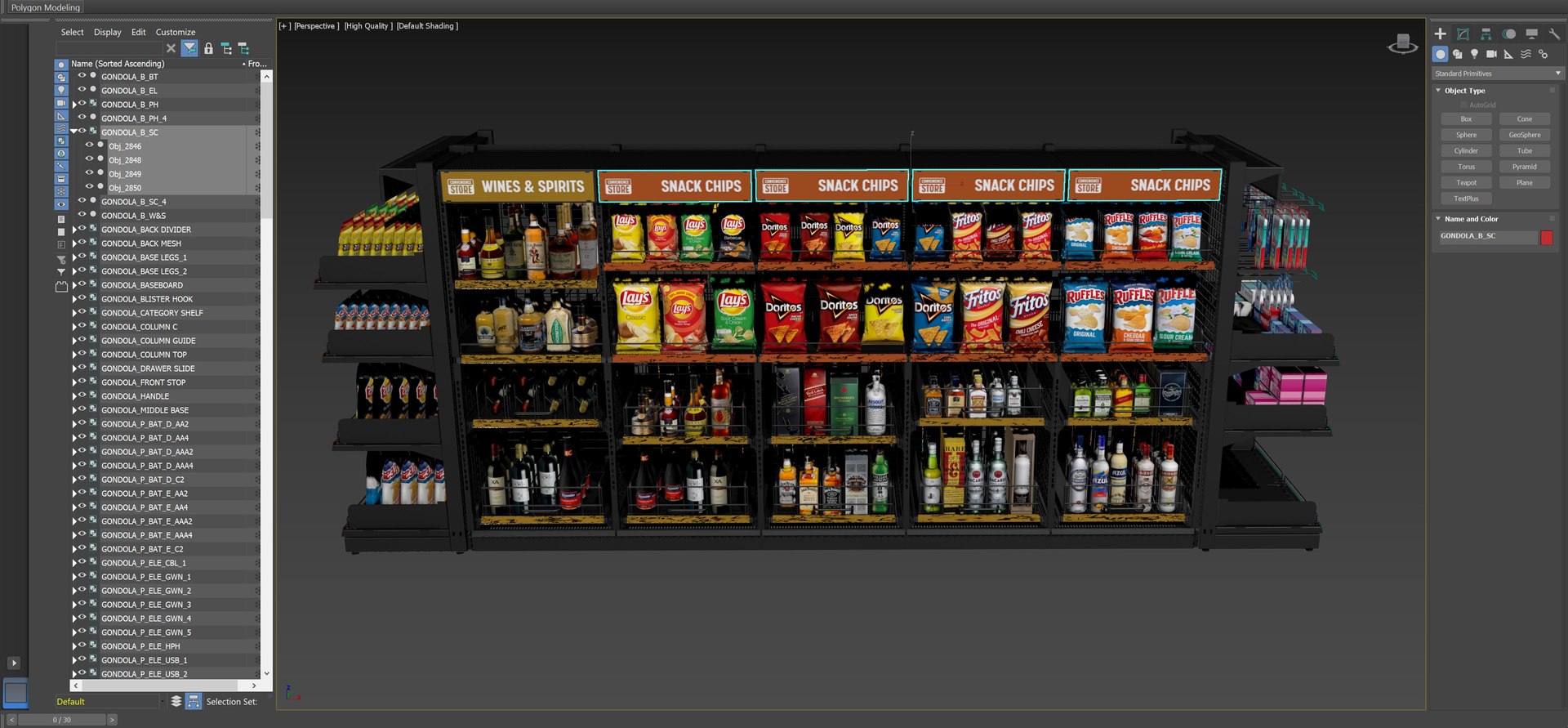Toggle display space warps filter in explorer sidebar
This screenshot has height=728, width=1568.
coord(61,128)
